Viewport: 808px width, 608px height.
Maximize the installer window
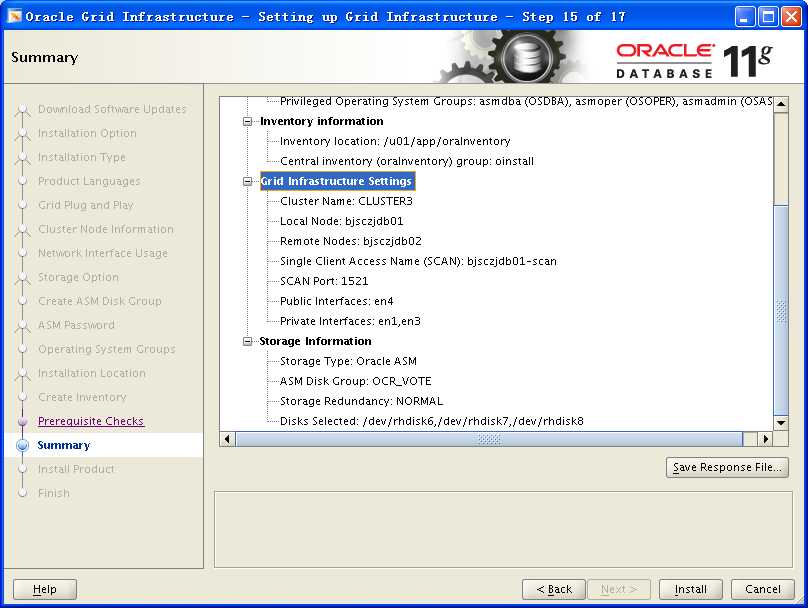[768, 16]
